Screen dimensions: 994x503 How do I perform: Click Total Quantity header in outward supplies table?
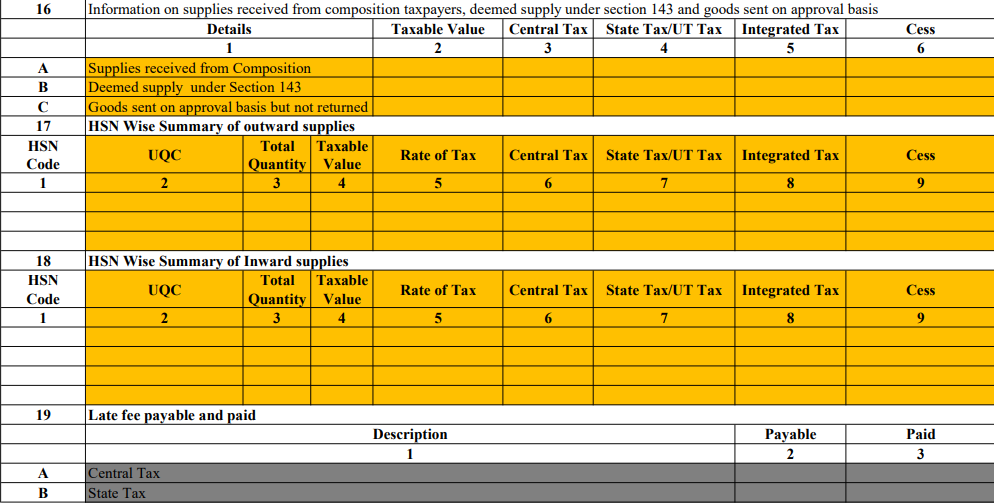276,155
